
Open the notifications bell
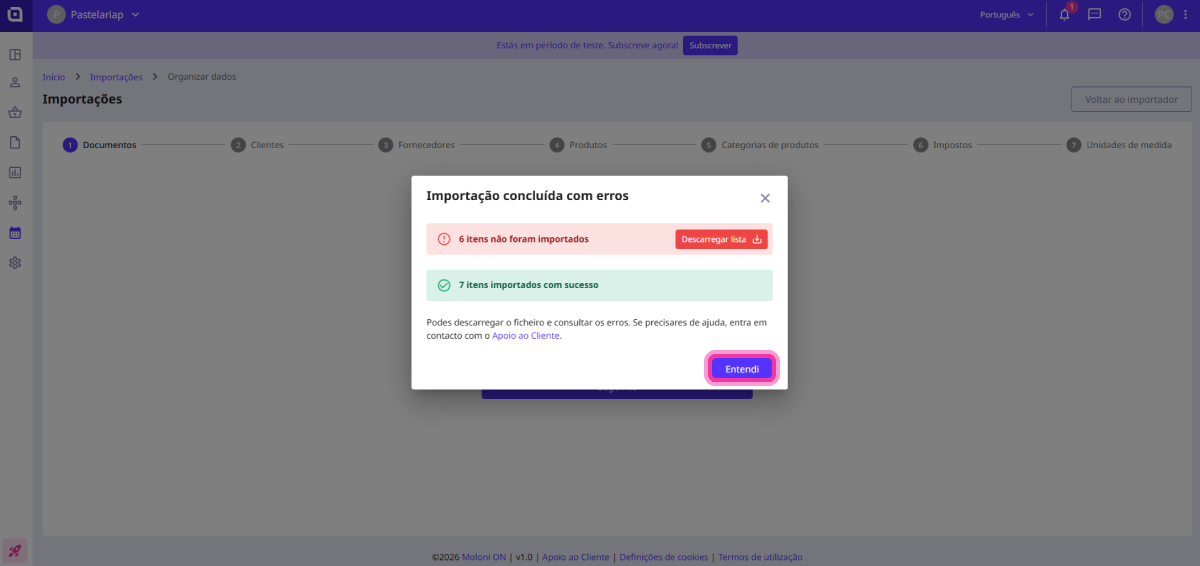[1065, 15]
